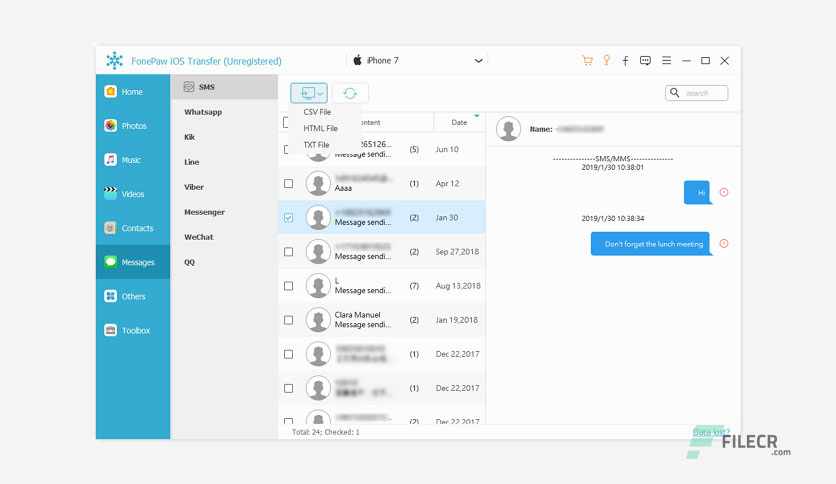
Task: Open the export to PC dropdown
Action: [309, 93]
